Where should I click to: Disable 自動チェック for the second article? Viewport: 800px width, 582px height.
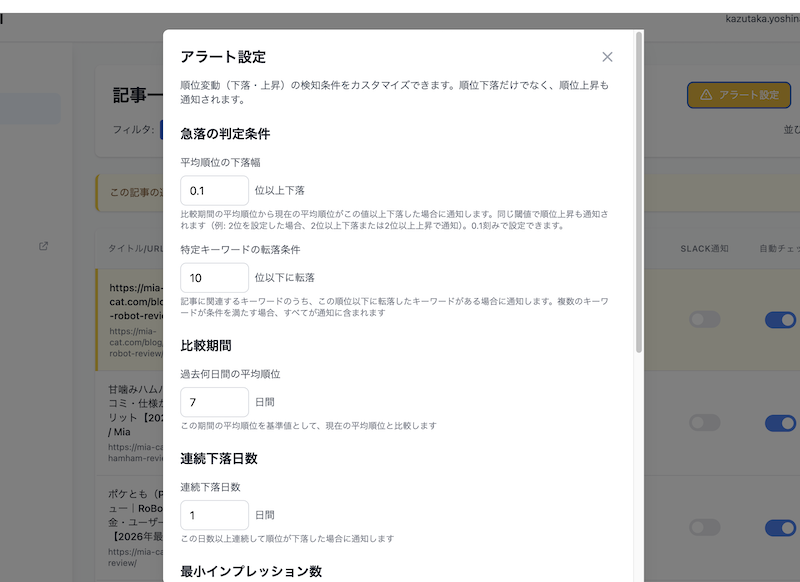780,423
